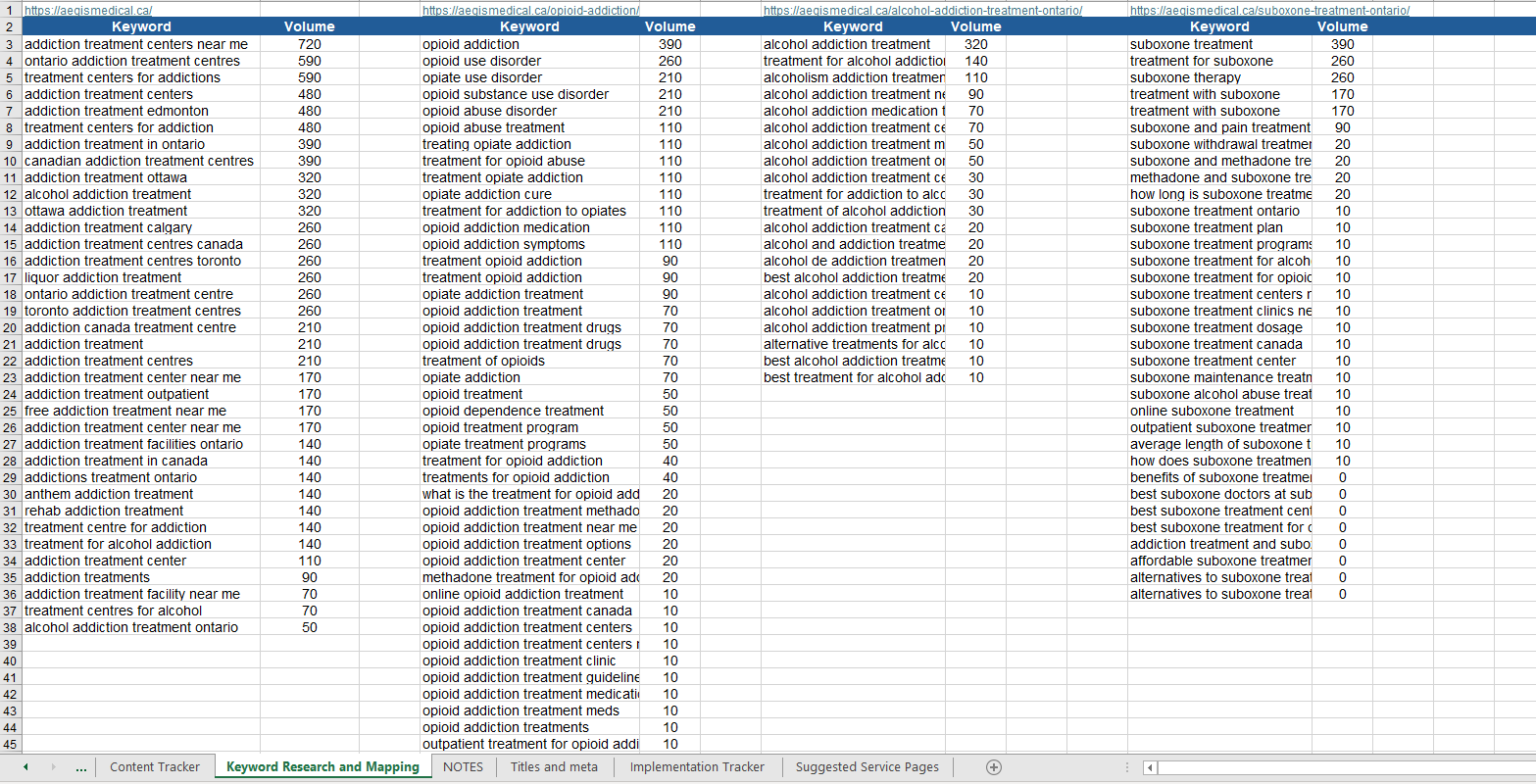Screen dimensions: 1536x784
Task: Select cell 'suboxone treatment canada'
Action: pyautogui.click(x=1219, y=344)
